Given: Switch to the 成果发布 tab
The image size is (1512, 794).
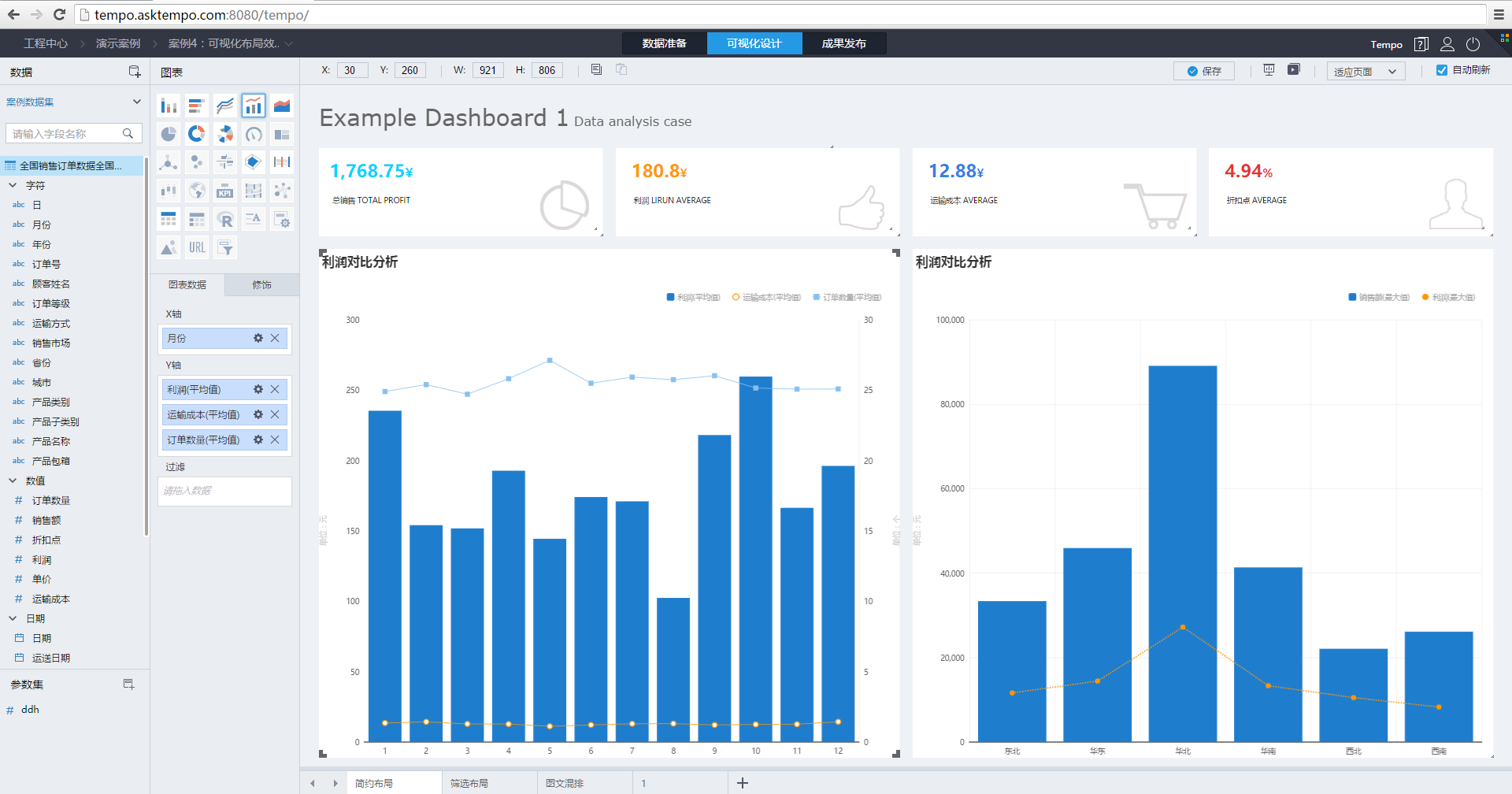Looking at the screenshot, I should pyautogui.click(x=844, y=43).
